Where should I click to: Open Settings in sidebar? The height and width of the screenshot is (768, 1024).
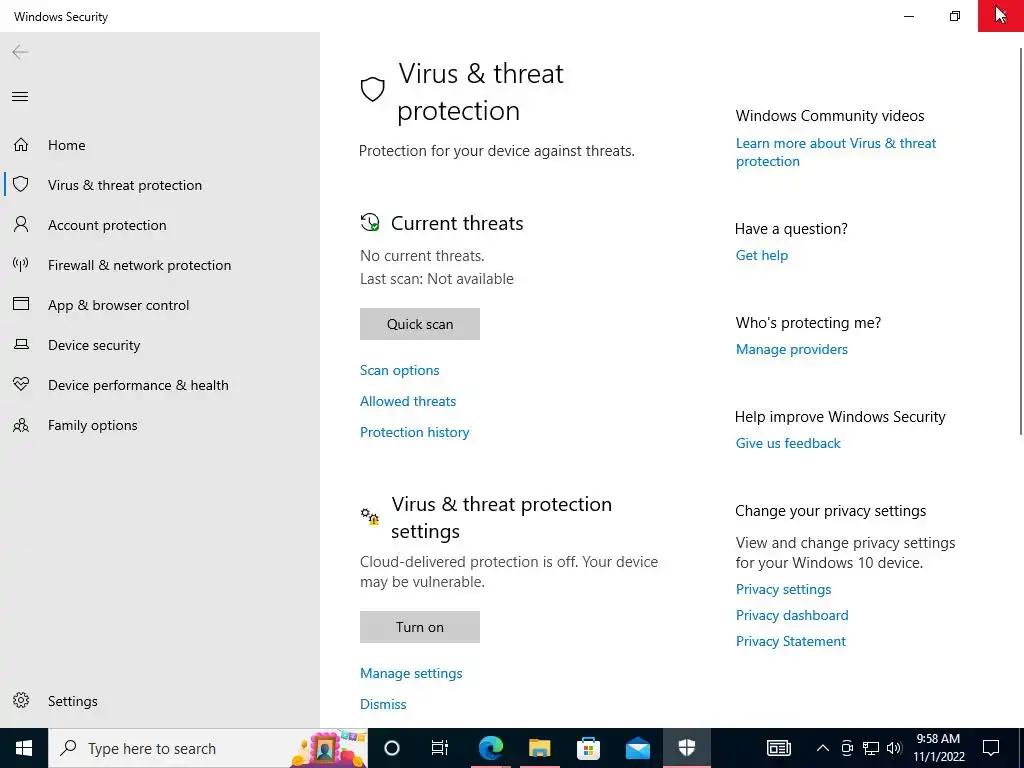[x=72, y=701]
